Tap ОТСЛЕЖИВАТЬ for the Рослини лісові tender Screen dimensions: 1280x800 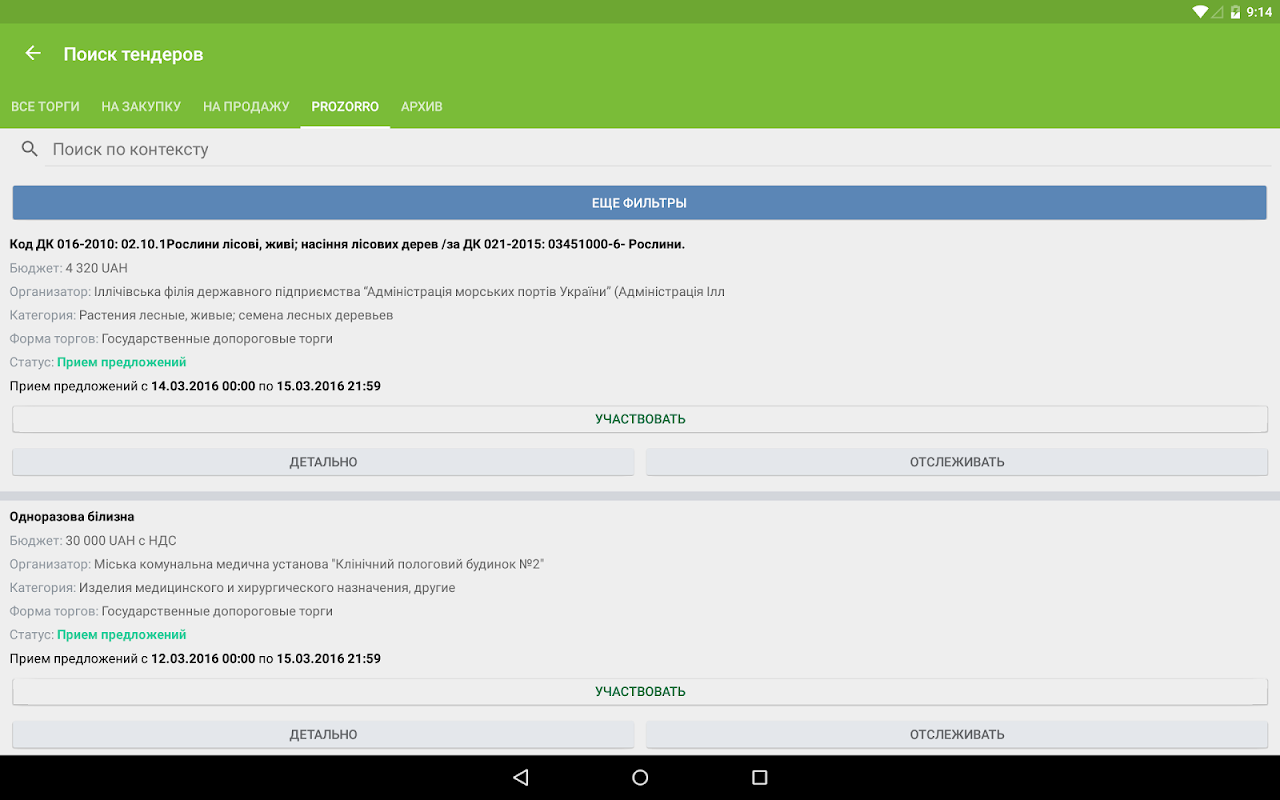coord(957,462)
